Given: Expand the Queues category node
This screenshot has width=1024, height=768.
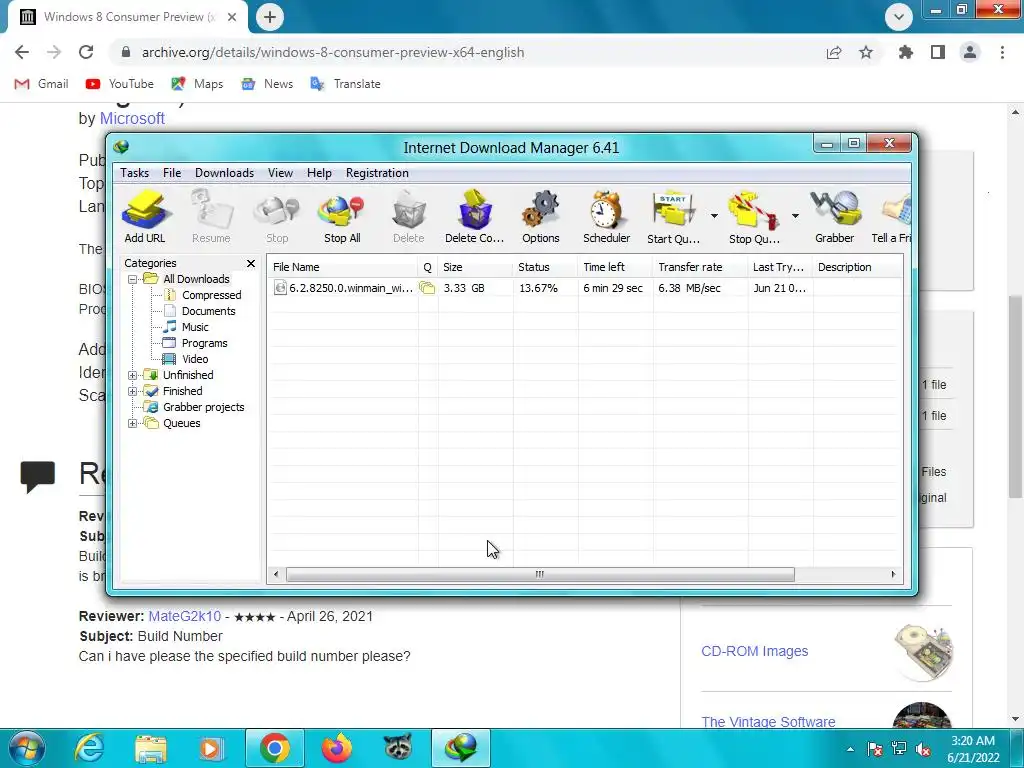Looking at the screenshot, I should (132, 424).
